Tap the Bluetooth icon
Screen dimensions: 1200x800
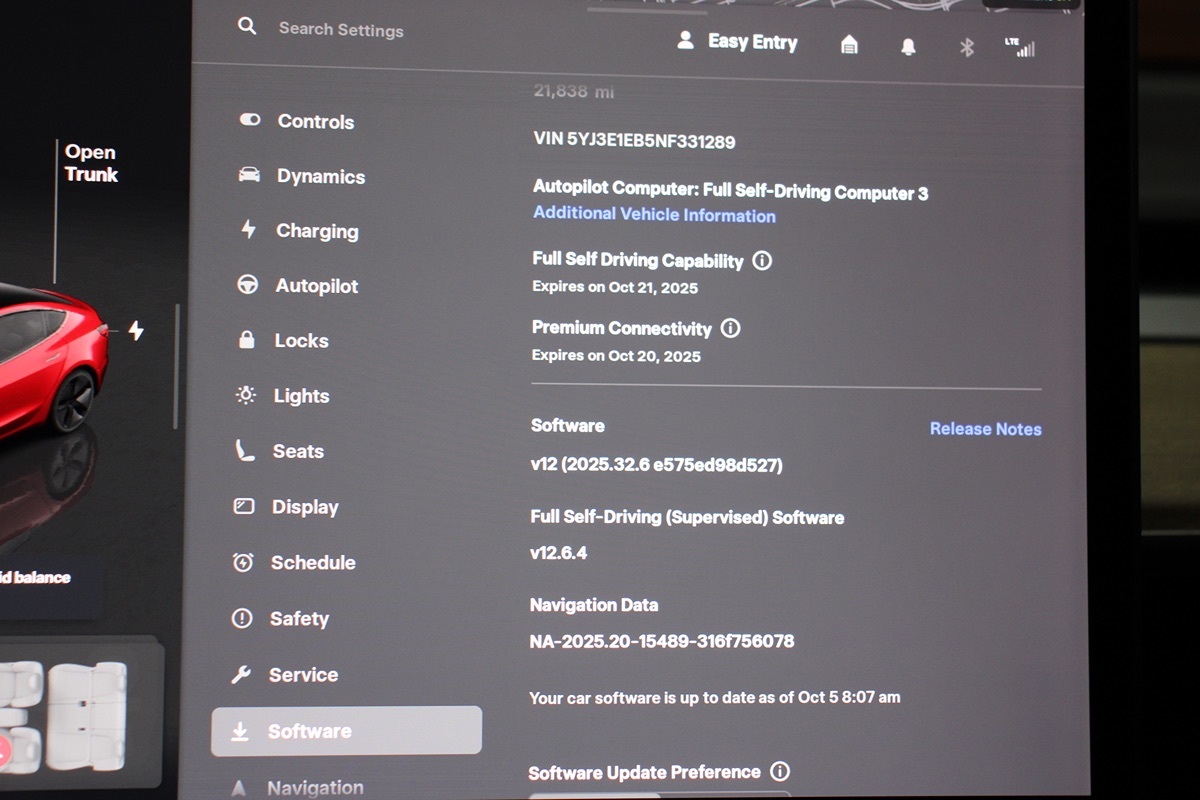[966, 47]
